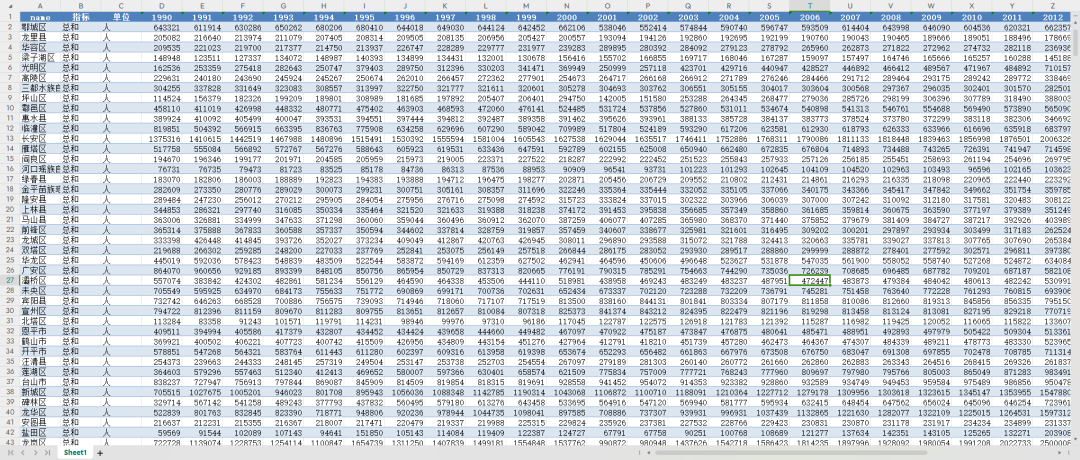The image size is (1080, 460).
Task: Click the '长安区' name cell
Action: (x=40, y=138)
